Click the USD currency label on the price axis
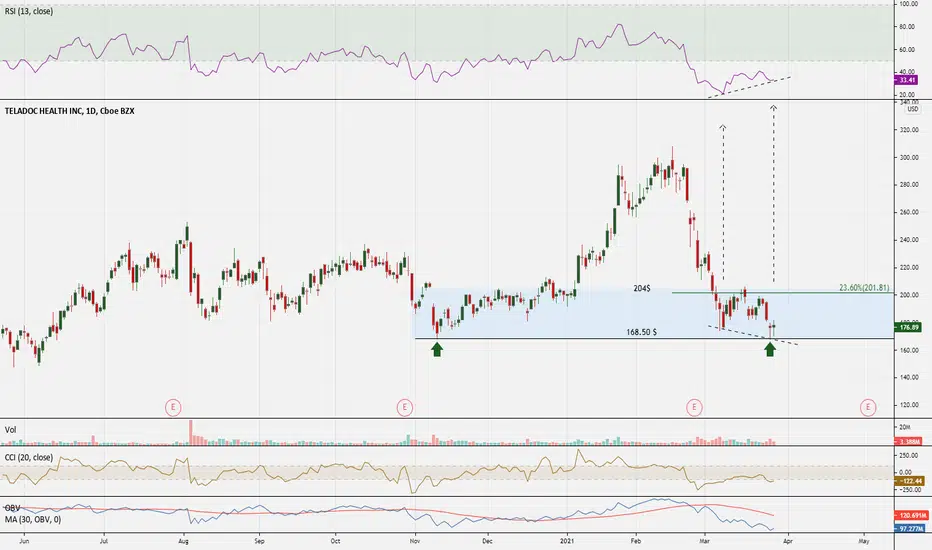Viewport: 932px width, 550px height. pos(912,109)
